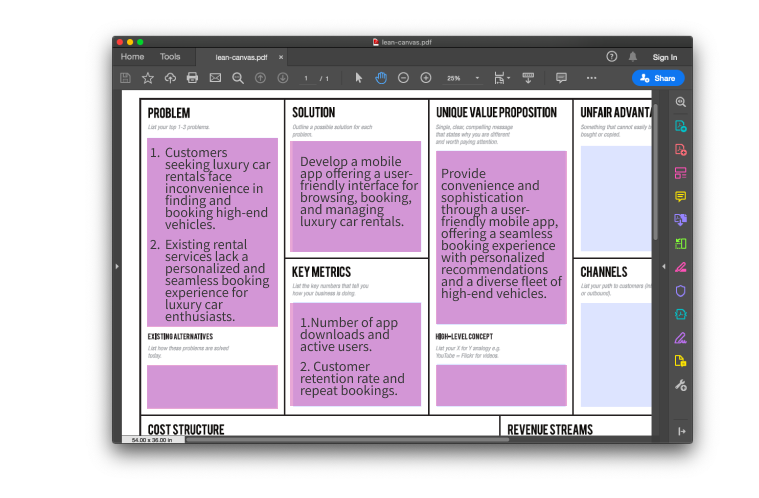Open the search tool in right pane
This screenshot has height=498, width=759.
tap(681, 102)
